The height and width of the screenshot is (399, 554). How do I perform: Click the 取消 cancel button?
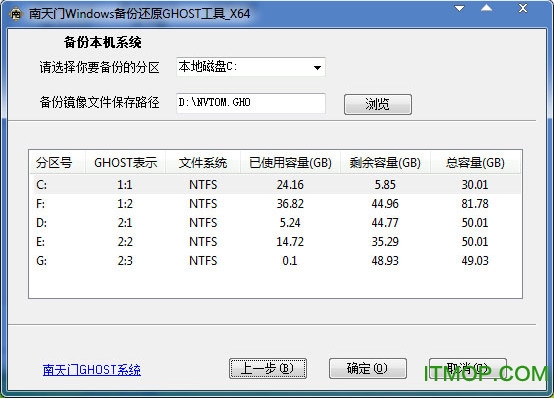[467, 369]
